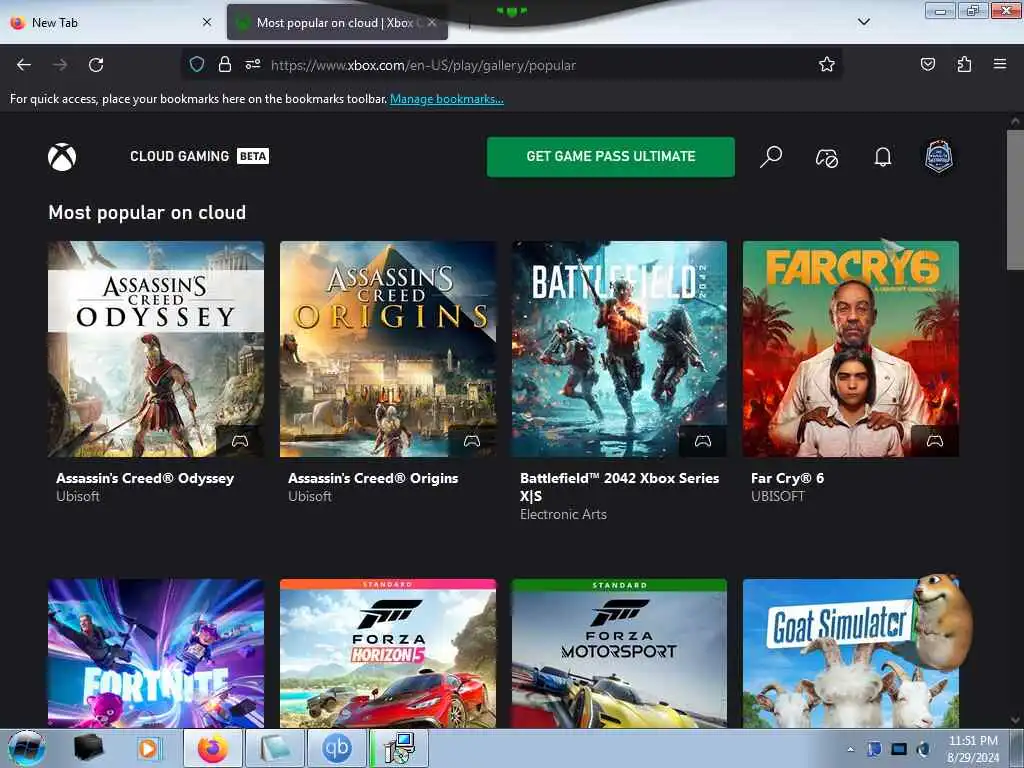Click the Get Game Pass Ultimate button
The width and height of the screenshot is (1024, 768).
coord(611,157)
